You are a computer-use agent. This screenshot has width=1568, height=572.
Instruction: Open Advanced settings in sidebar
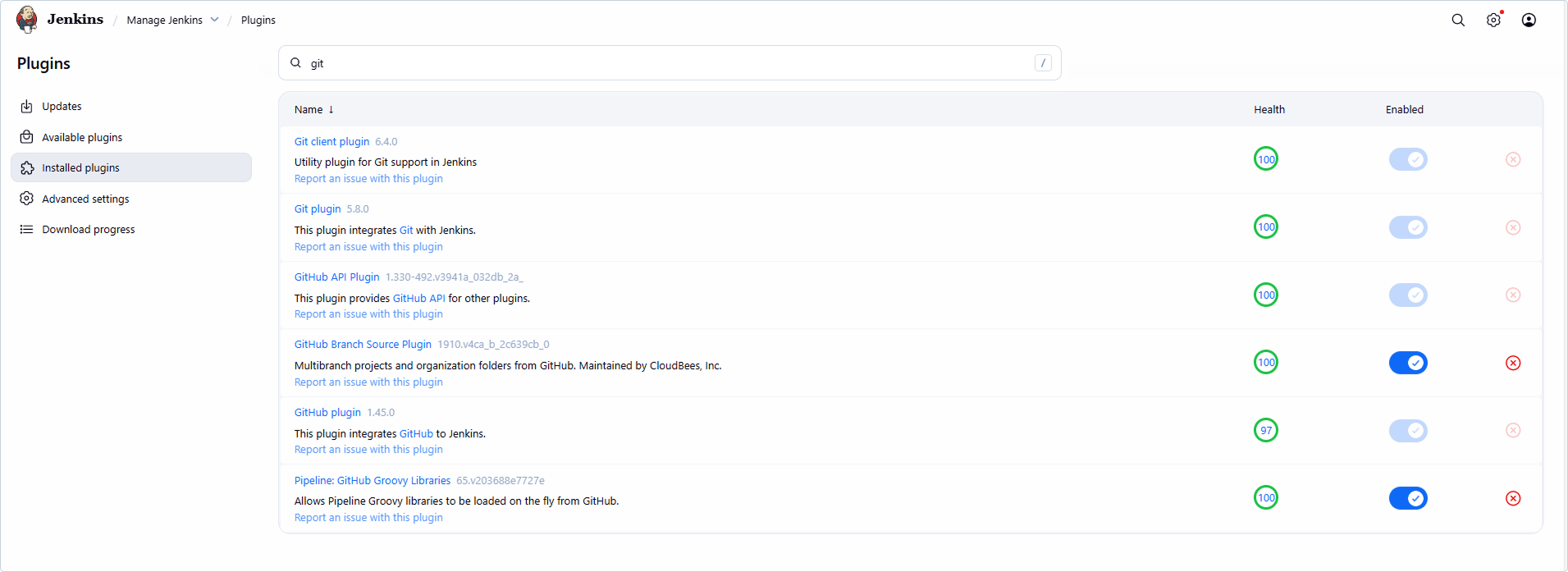tap(85, 199)
